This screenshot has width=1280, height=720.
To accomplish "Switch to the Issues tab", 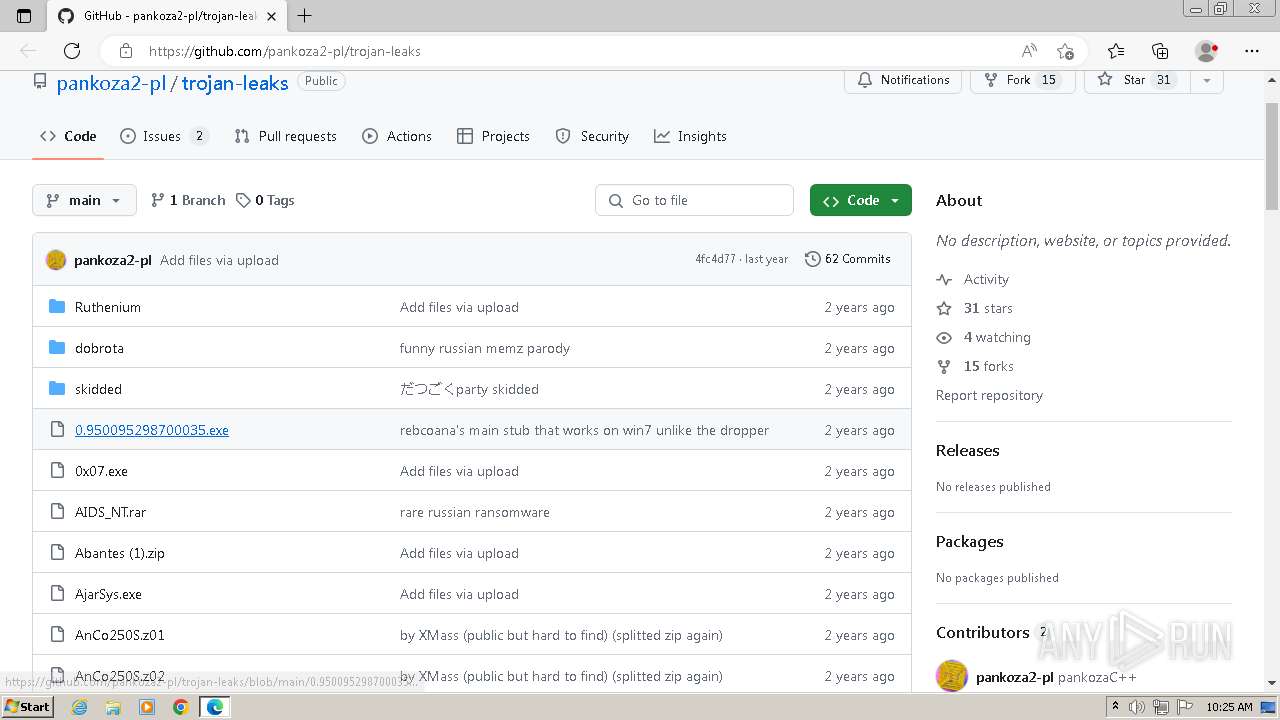I will (x=164, y=136).
